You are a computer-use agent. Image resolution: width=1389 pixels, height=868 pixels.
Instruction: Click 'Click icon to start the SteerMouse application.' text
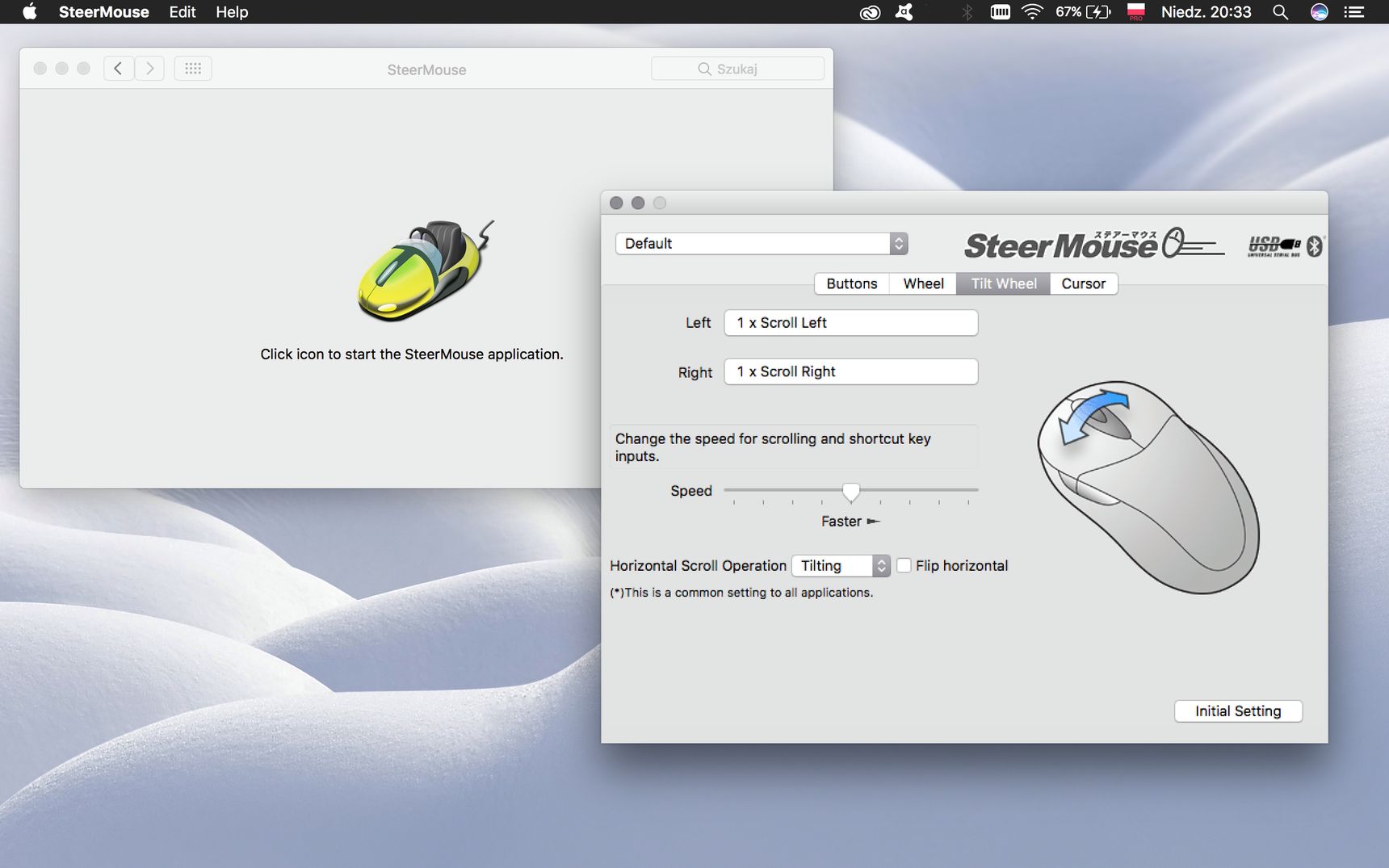(x=412, y=354)
